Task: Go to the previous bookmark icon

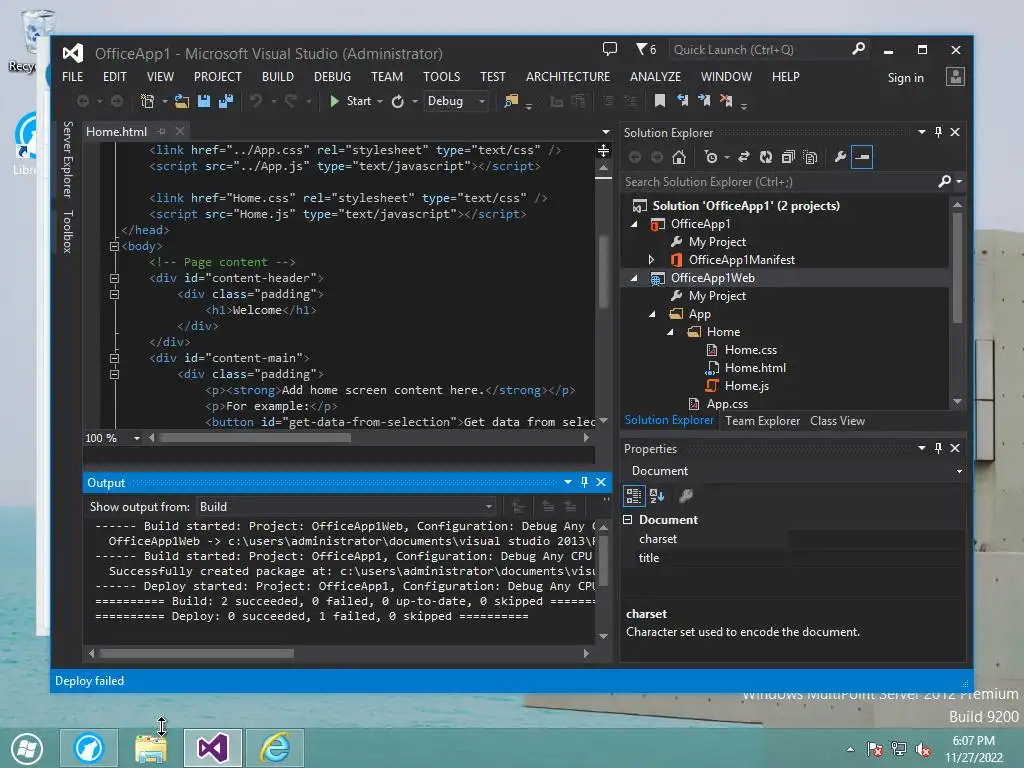Action: [682, 101]
